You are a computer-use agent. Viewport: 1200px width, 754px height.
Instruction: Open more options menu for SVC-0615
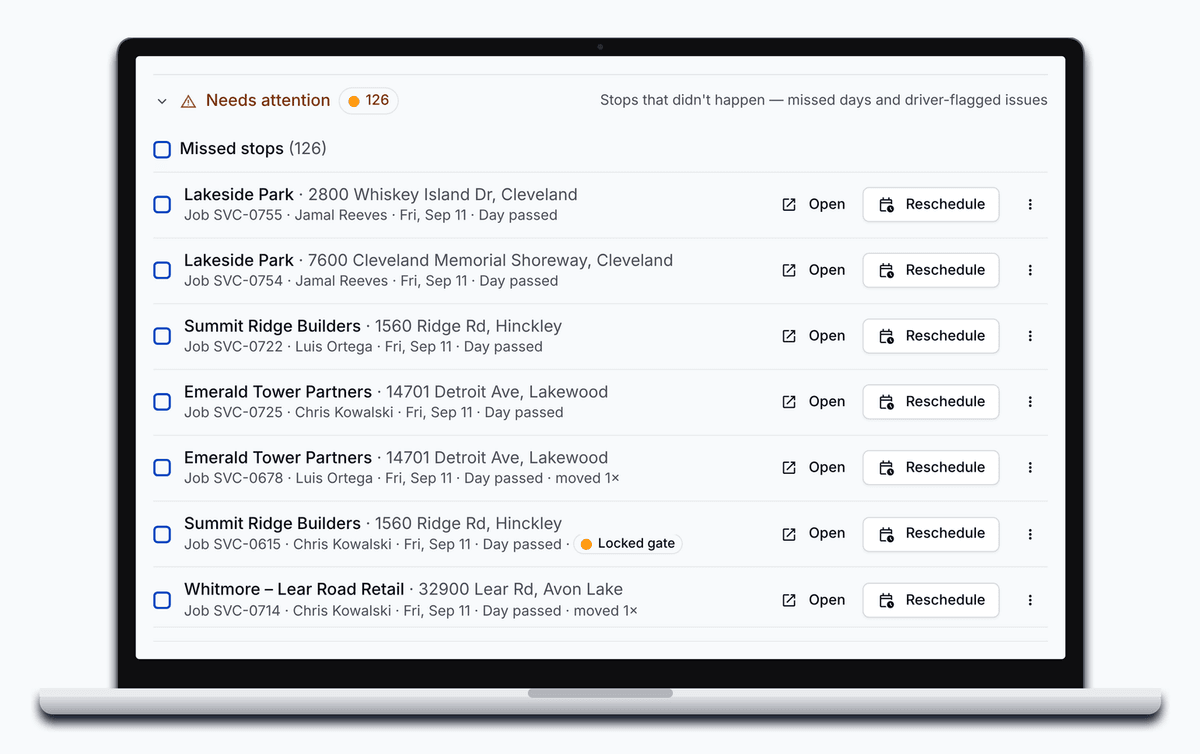pyautogui.click(x=1030, y=534)
